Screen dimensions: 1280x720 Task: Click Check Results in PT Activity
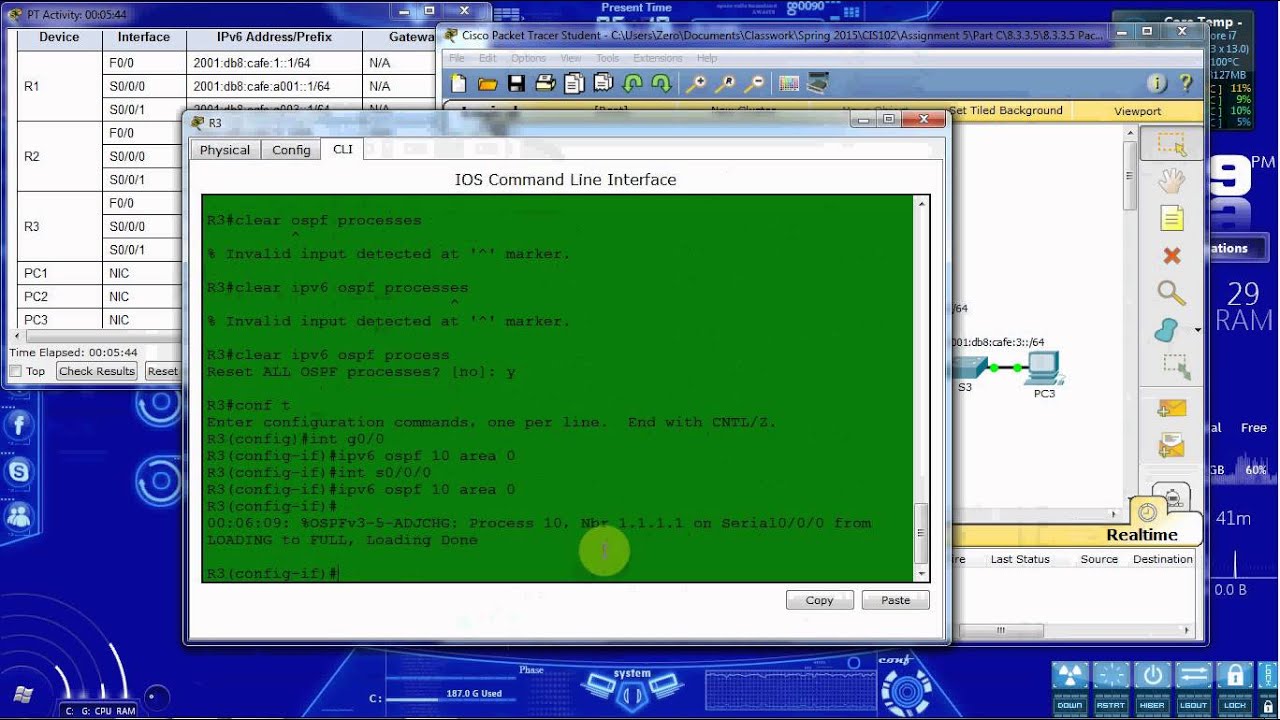[96, 371]
